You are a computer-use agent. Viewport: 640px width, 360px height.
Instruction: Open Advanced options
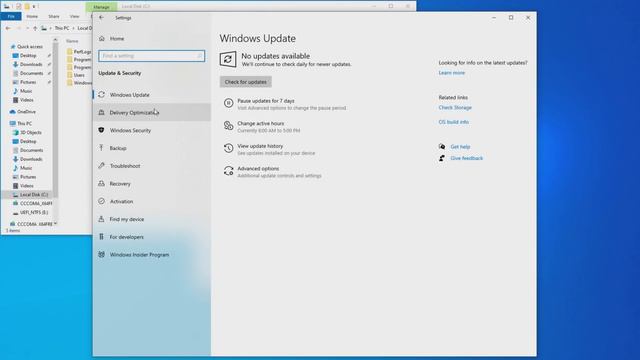(x=258, y=168)
